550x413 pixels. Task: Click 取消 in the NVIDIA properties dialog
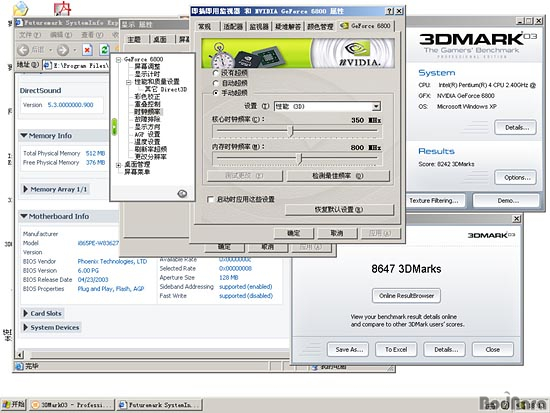point(337,233)
